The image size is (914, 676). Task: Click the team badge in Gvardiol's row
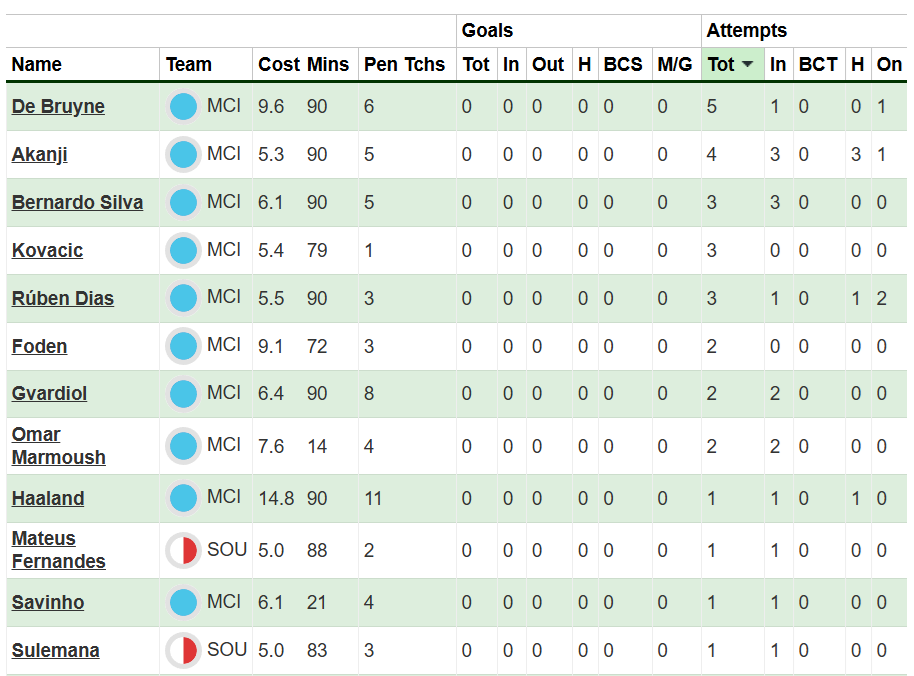pyautogui.click(x=183, y=393)
